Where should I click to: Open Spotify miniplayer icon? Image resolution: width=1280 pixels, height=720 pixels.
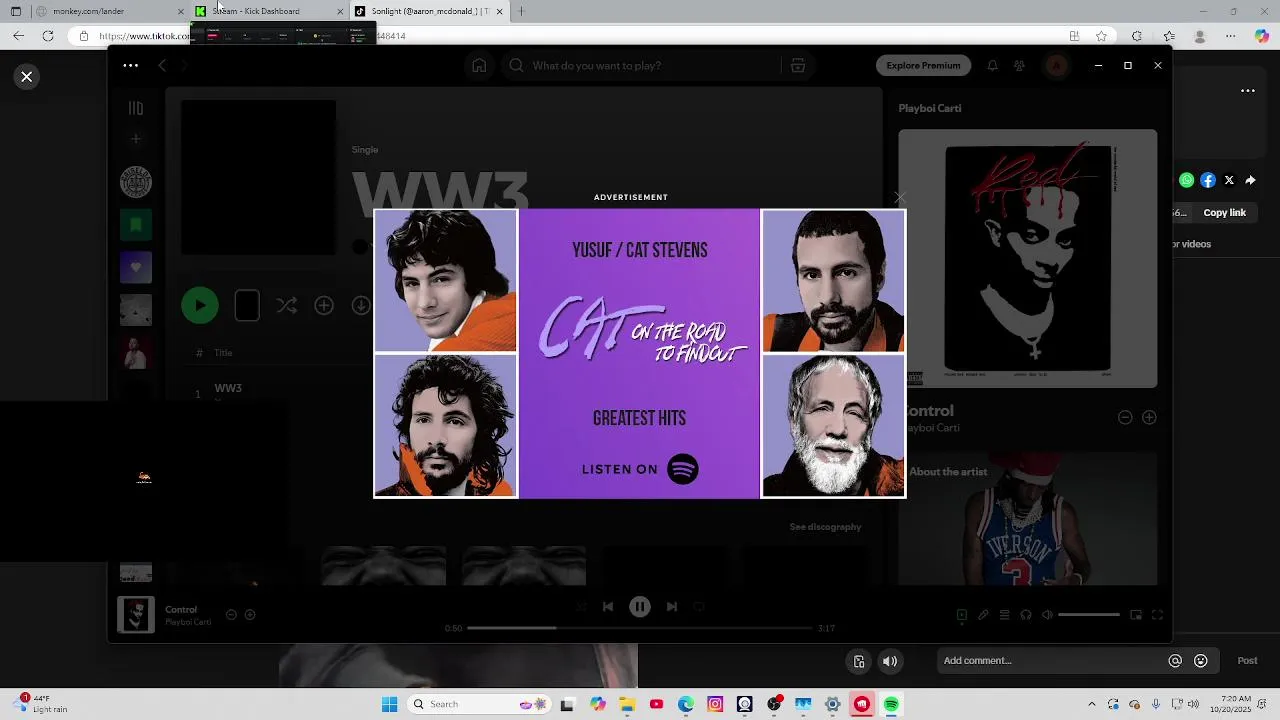click(x=1136, y=615)
